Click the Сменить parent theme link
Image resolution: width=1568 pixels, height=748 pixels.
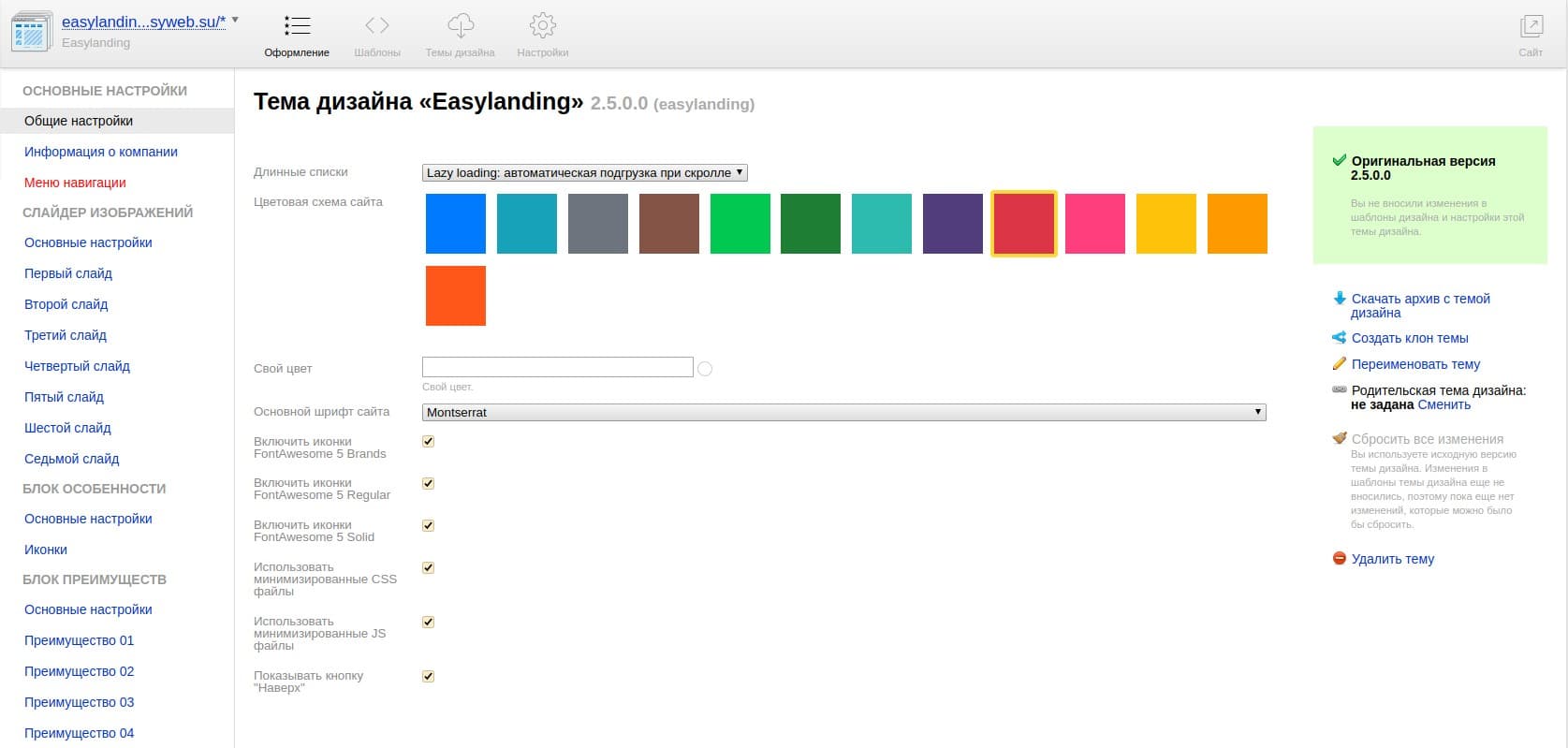tap(1444, 404)
